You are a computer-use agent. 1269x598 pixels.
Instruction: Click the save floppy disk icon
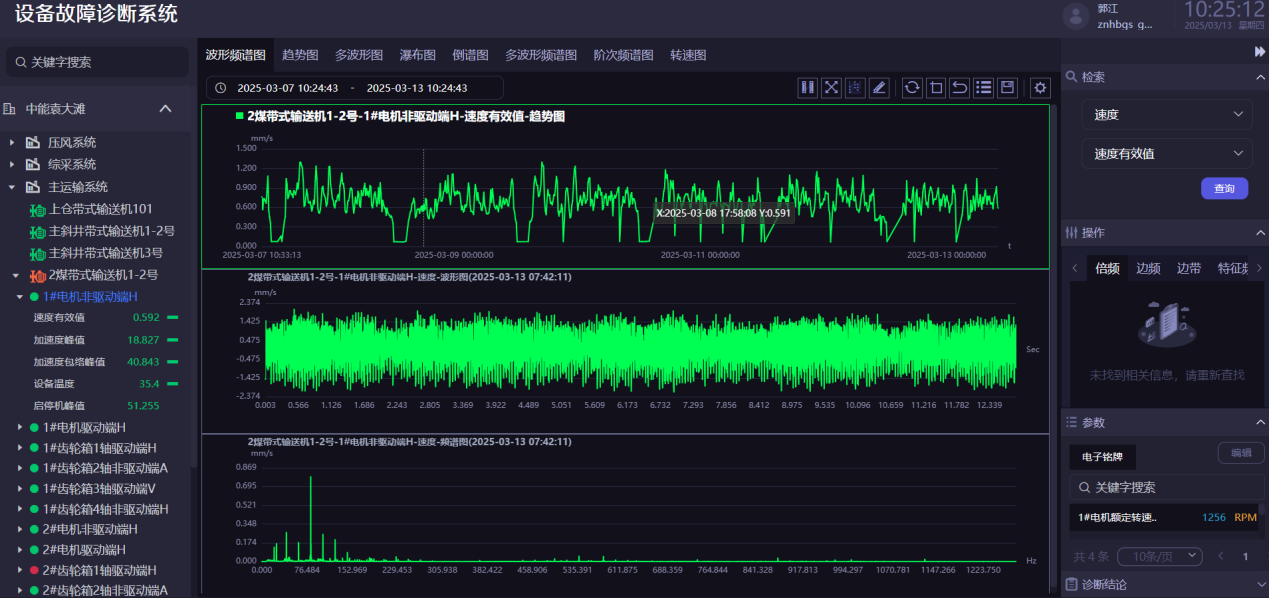(1008, 88)
